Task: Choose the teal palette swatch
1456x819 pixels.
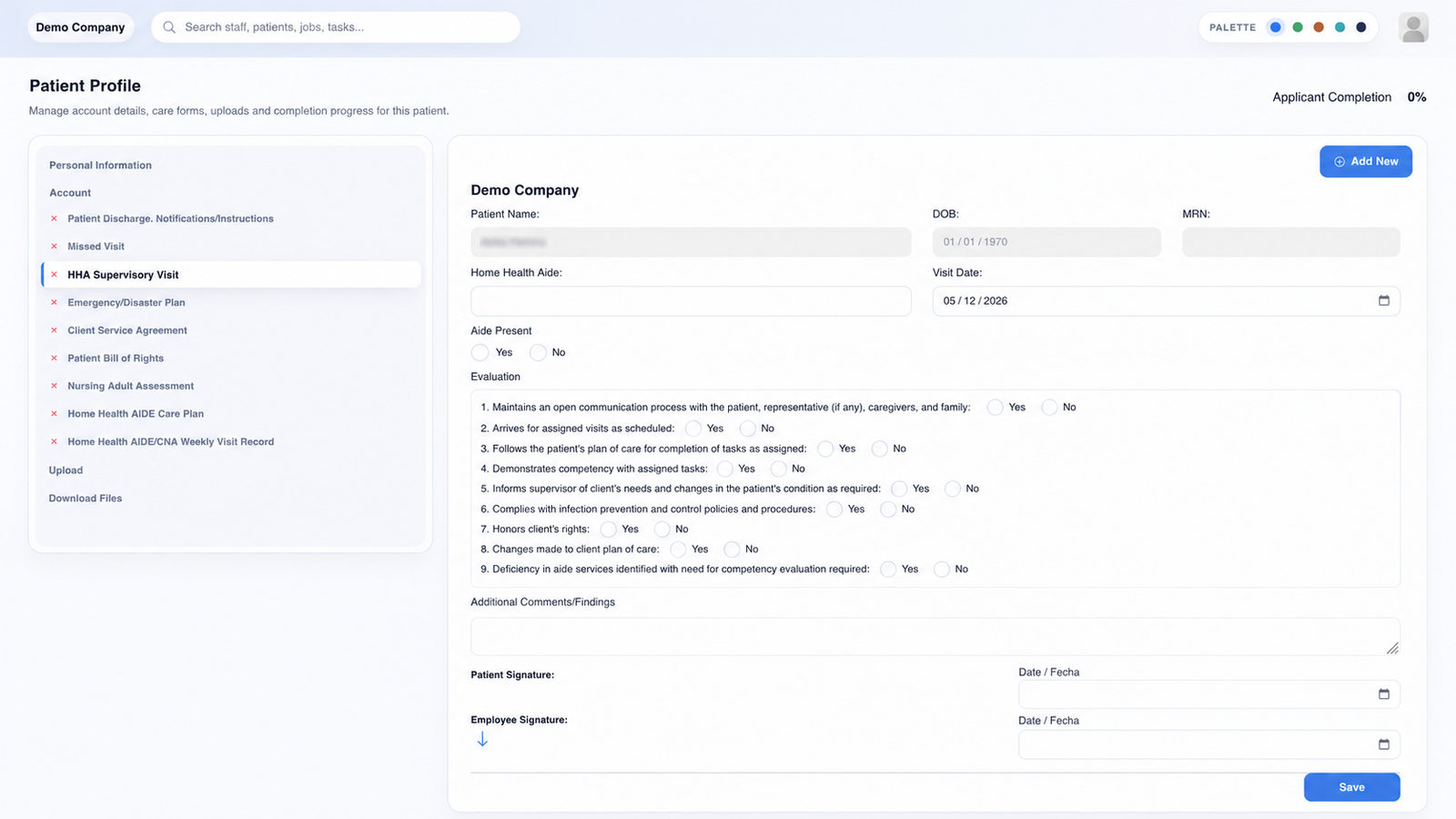Action: pos(1340,27)
